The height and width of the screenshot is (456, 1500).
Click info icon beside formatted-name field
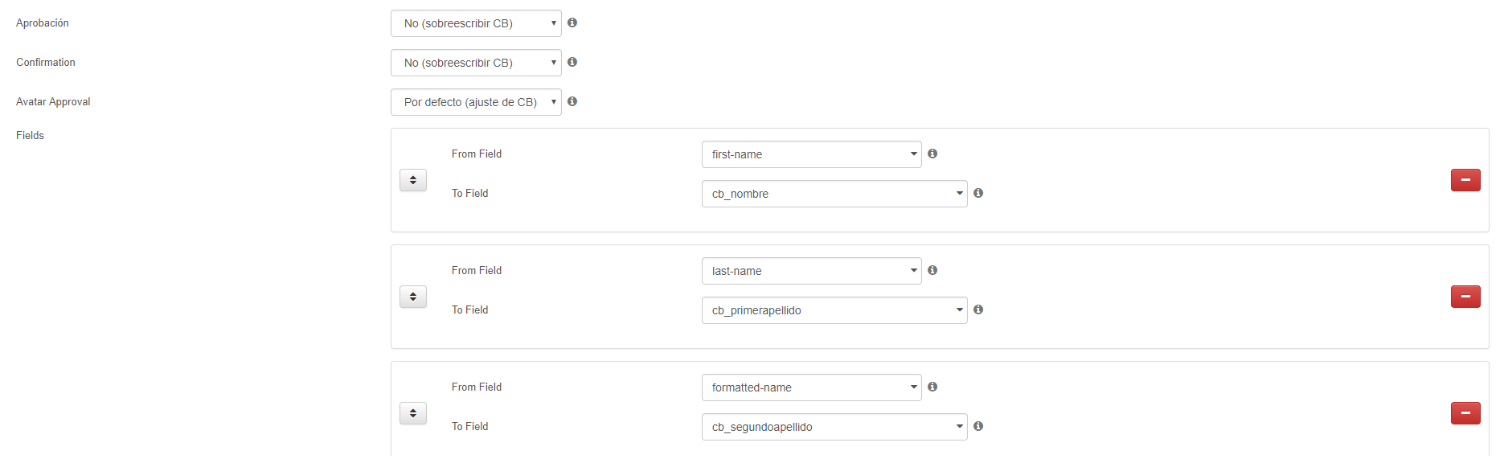[932, 386]
